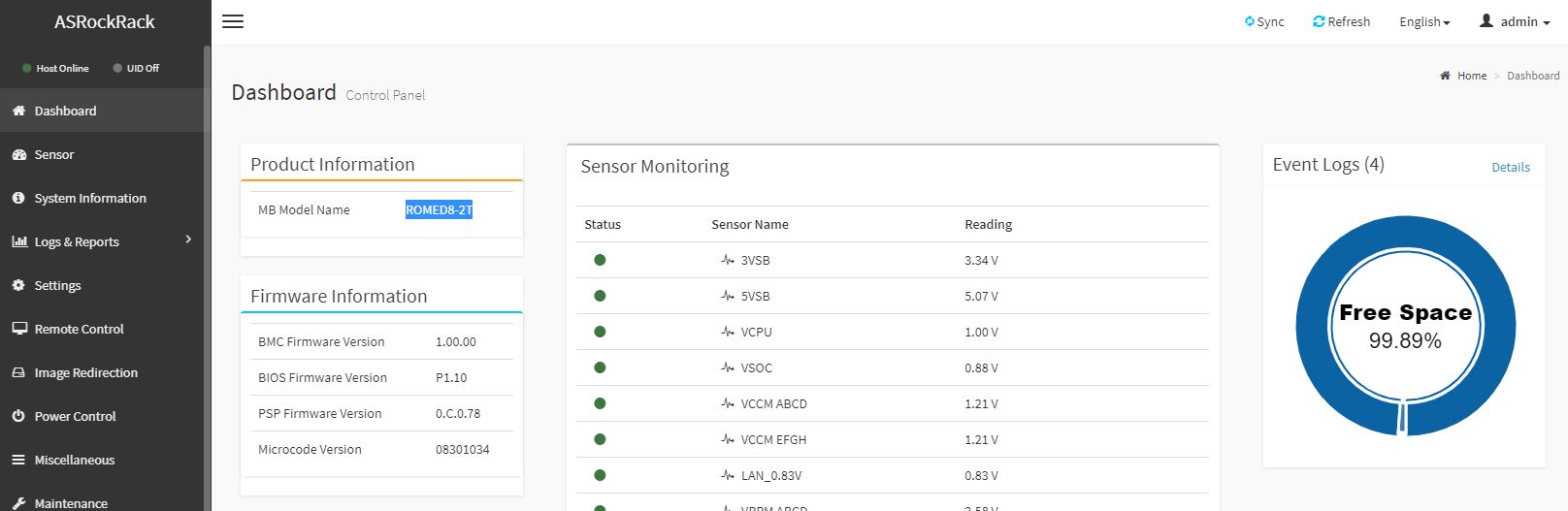
Task: Click the hamburger sidebar toggle icon
Action: pos(233,21)
